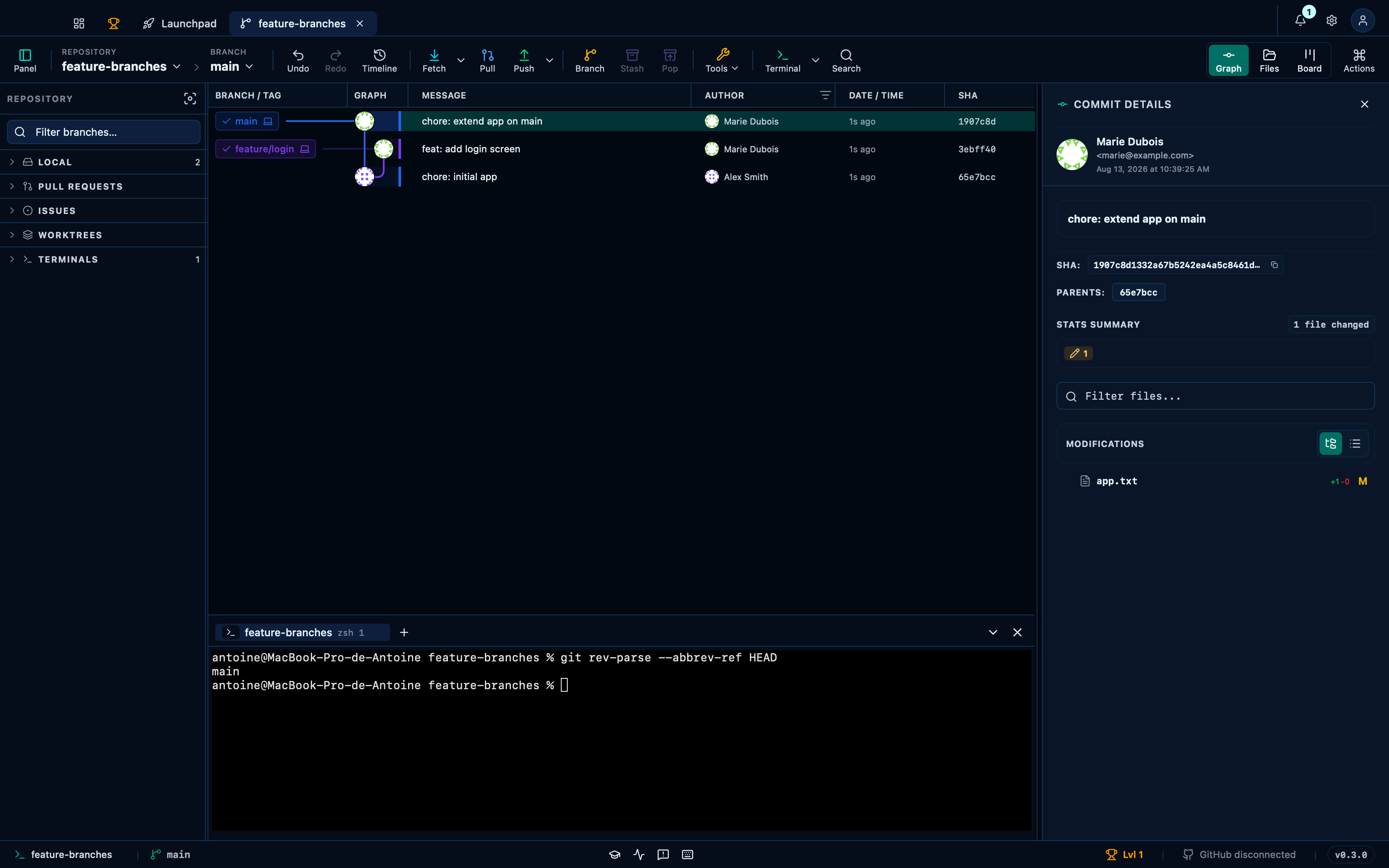
Task: Undo the last action
Action: click(298, 60)
